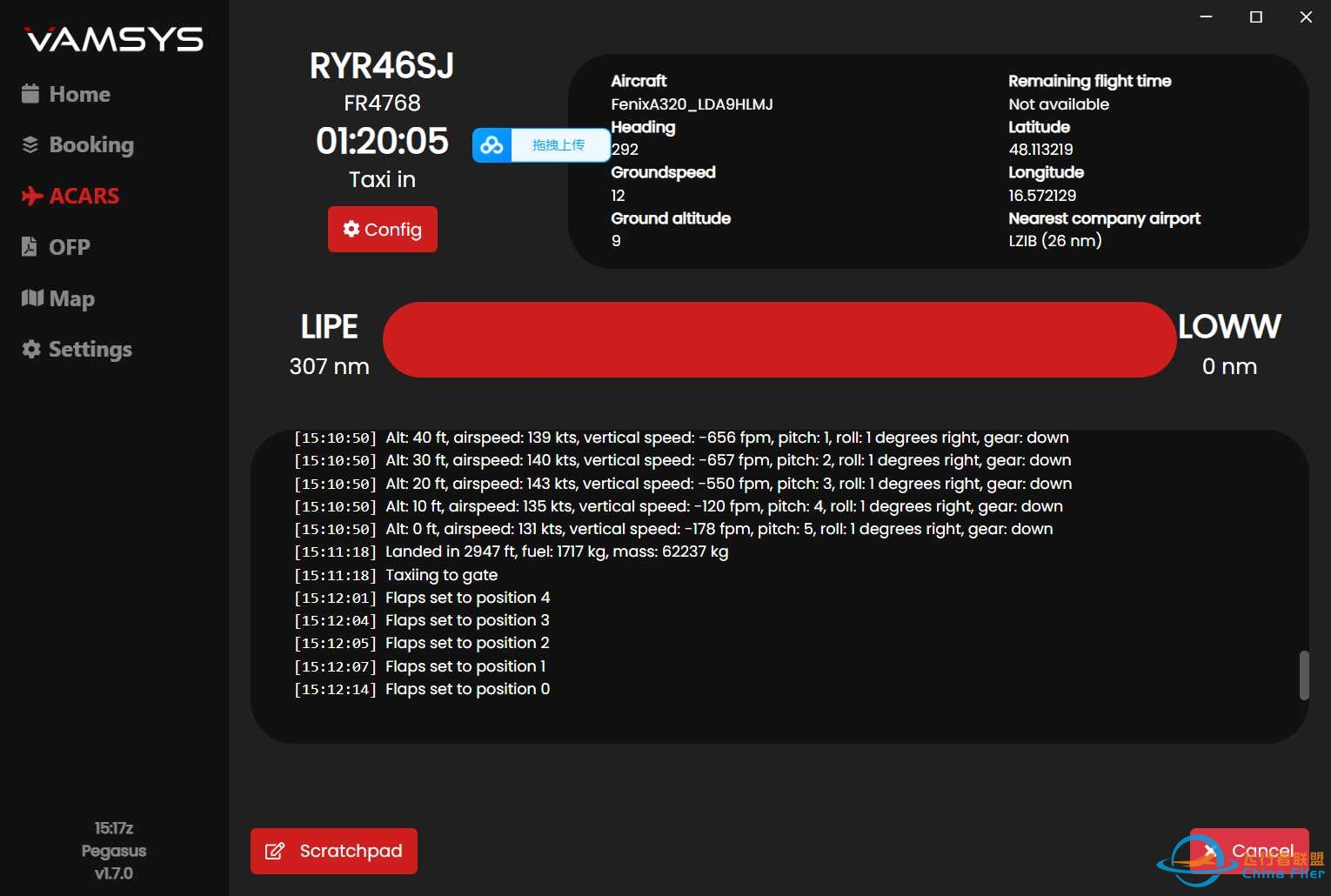Click the Settings gear icon

click(31, 349)
